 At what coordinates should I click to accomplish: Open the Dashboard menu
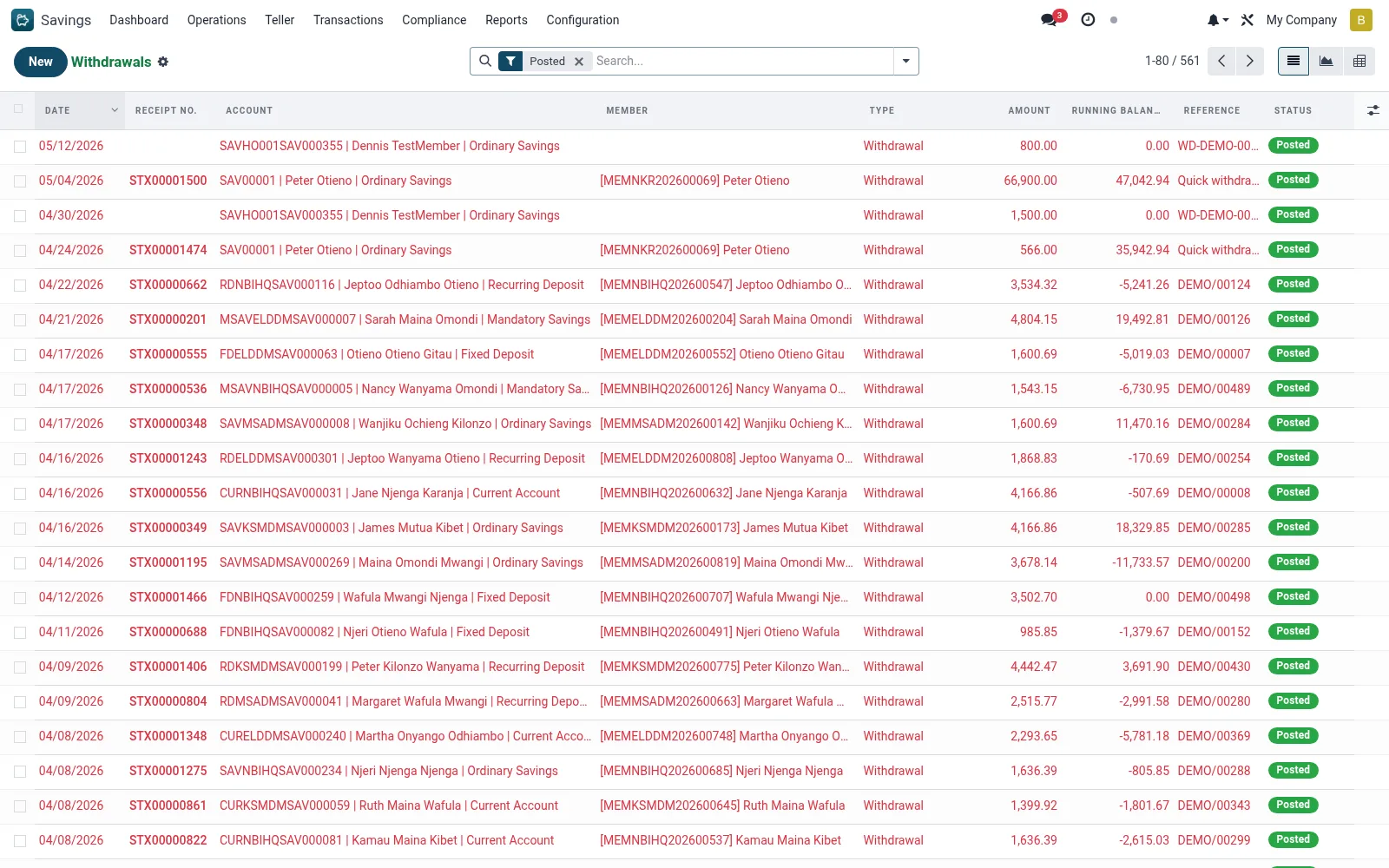coord(139,20)
